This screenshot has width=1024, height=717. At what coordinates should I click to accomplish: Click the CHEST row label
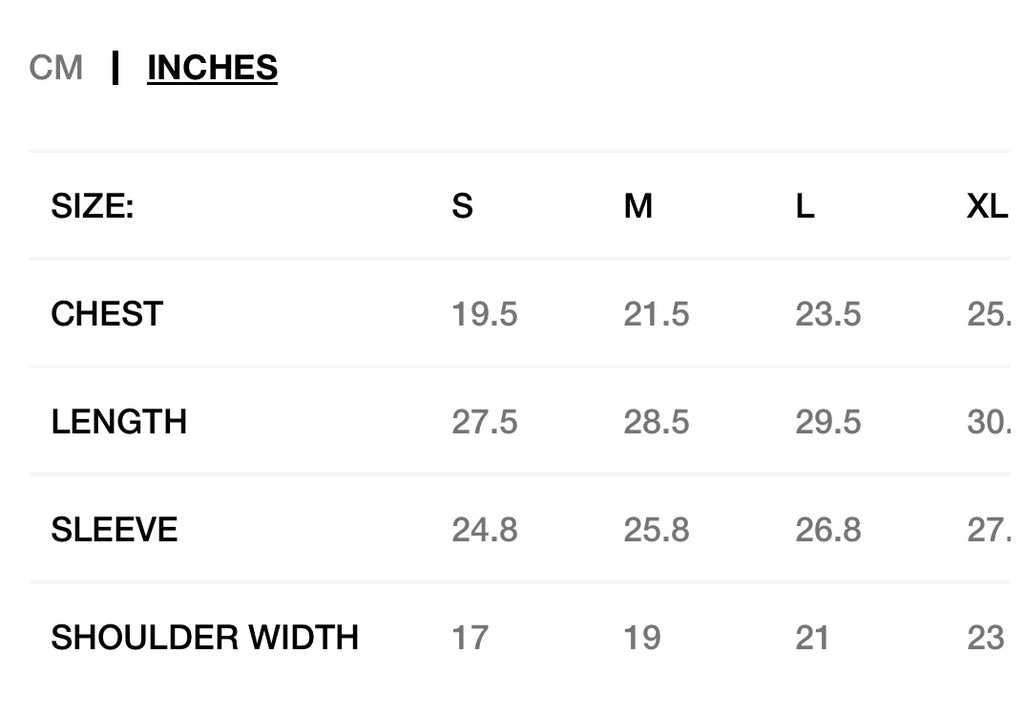pos(107,314)
